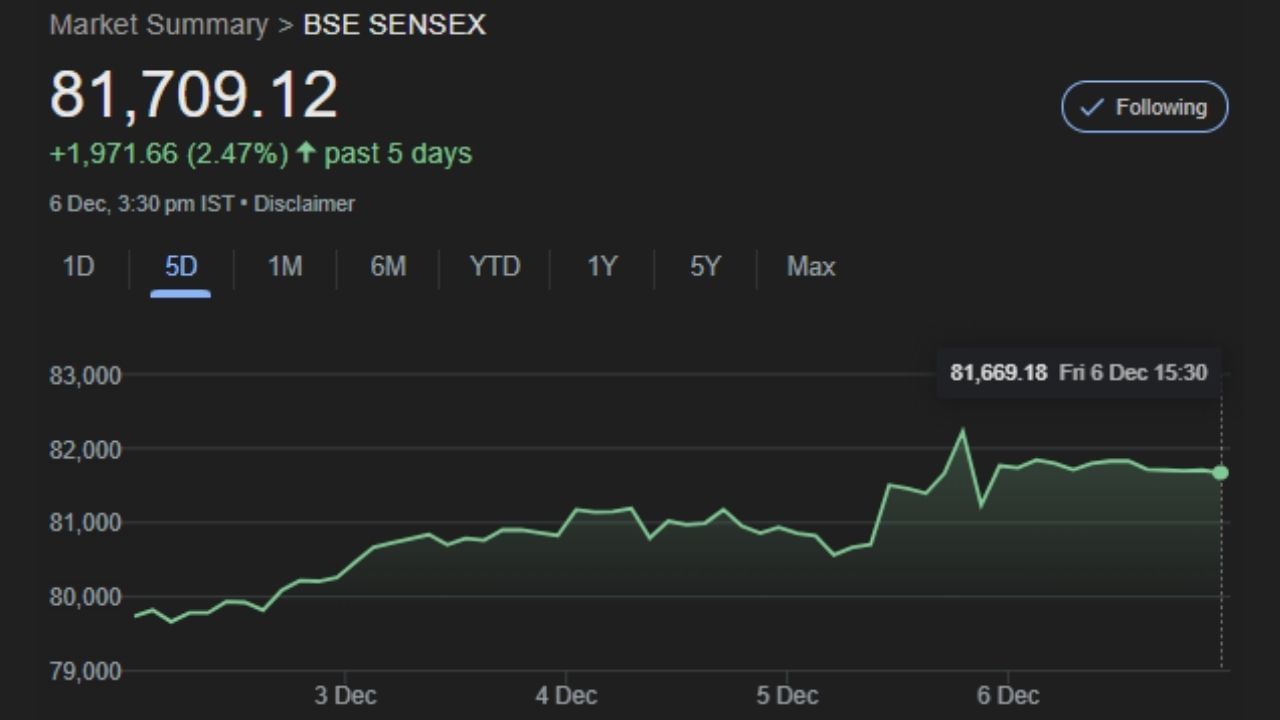Open the 5Y chart range

pos(705,267)
